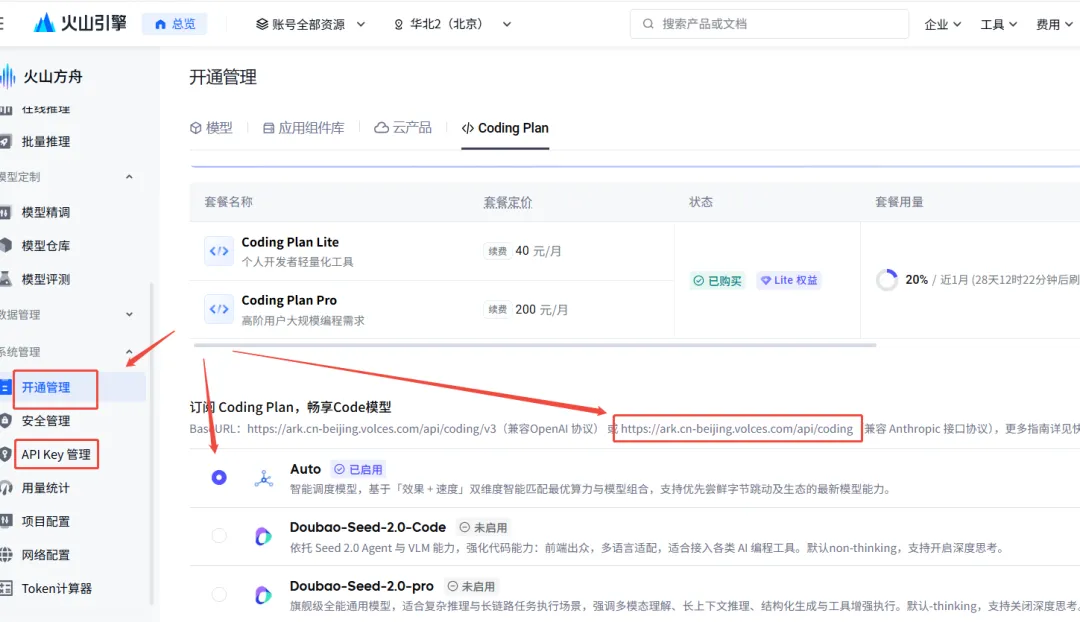The width and height of the screenshot is (1080, 622).
Task: Open the 企业 dropdown menu
Action: coord(943,24)
